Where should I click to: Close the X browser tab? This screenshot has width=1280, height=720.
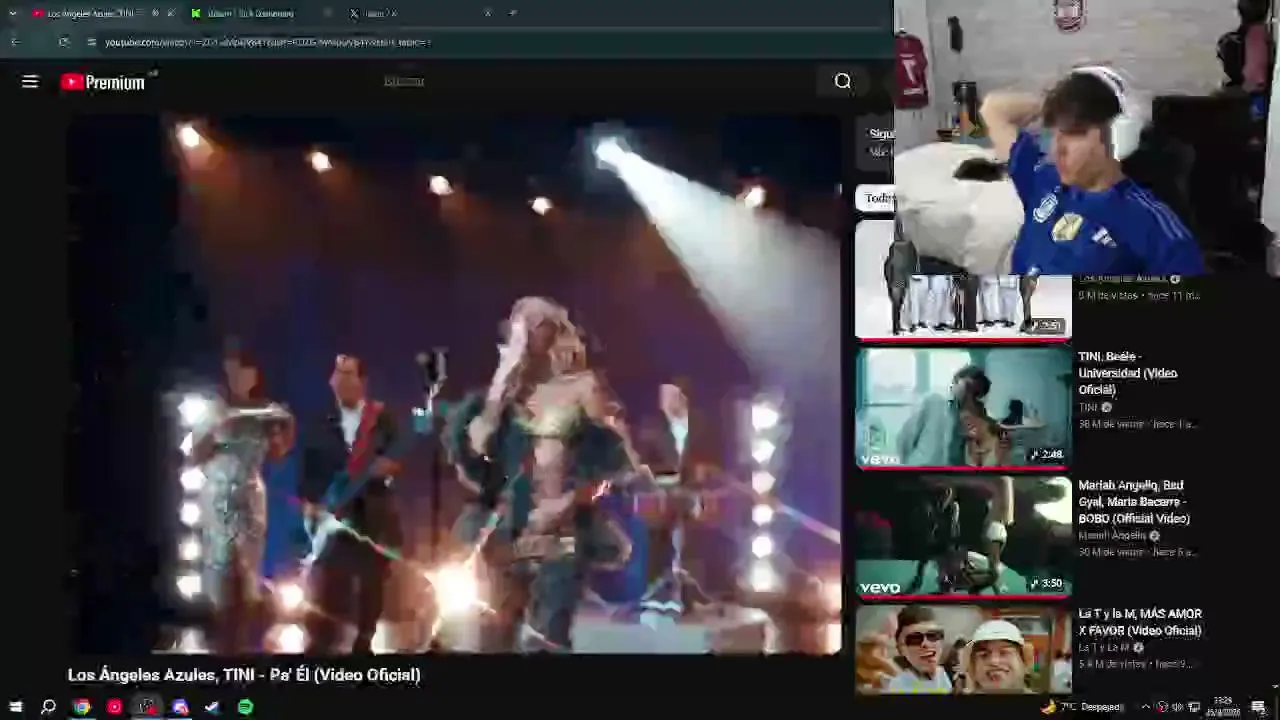pos(488,13)
